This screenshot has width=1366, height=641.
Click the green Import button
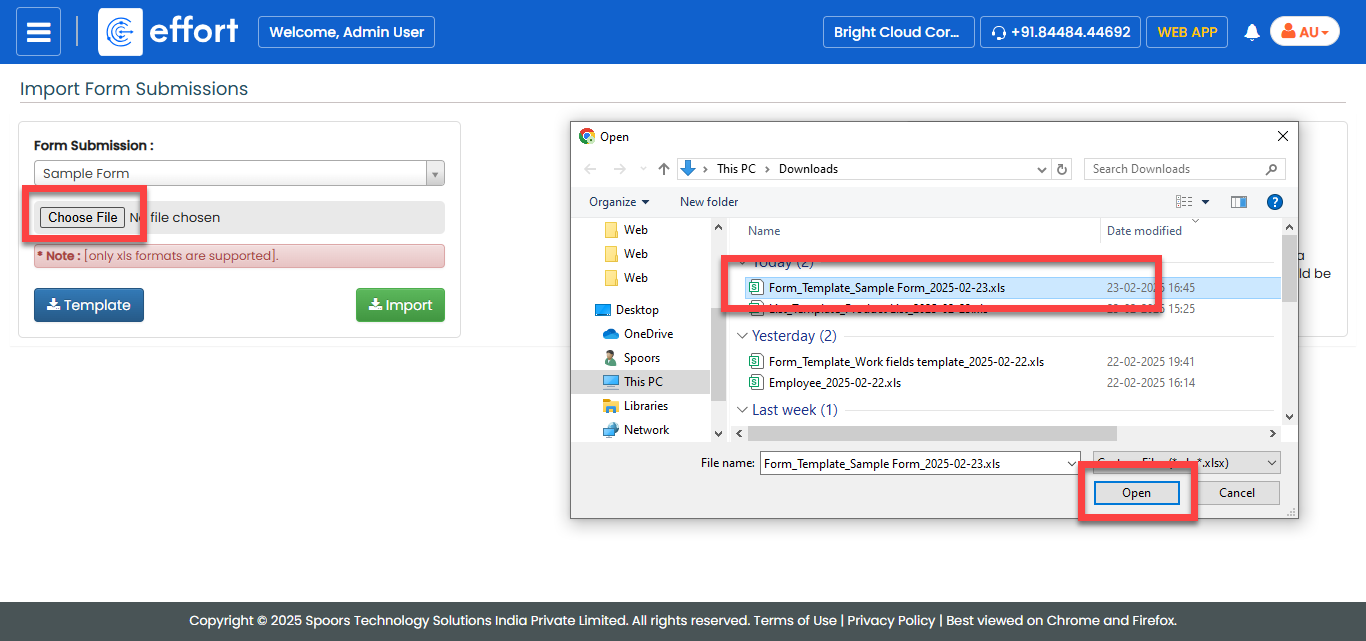click(x=400, y=305)
